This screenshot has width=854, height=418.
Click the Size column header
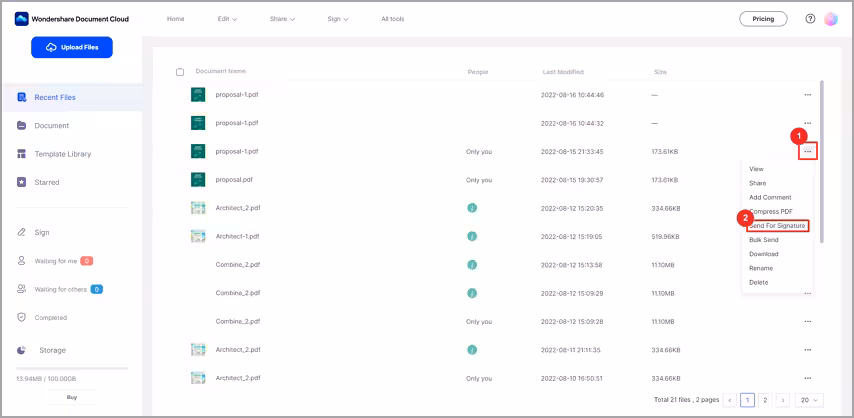(660, 72)
